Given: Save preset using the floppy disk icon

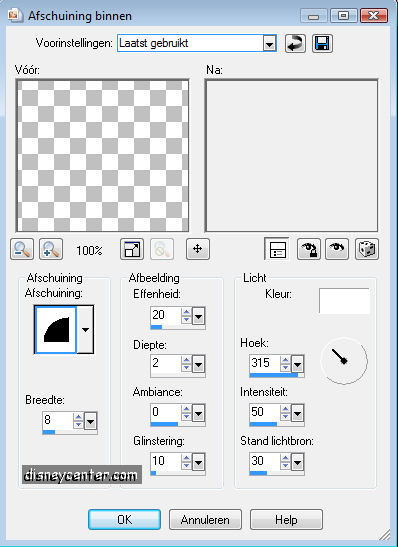Looking at the screenshot, I should pyautogui.click(x=322, y=44).
